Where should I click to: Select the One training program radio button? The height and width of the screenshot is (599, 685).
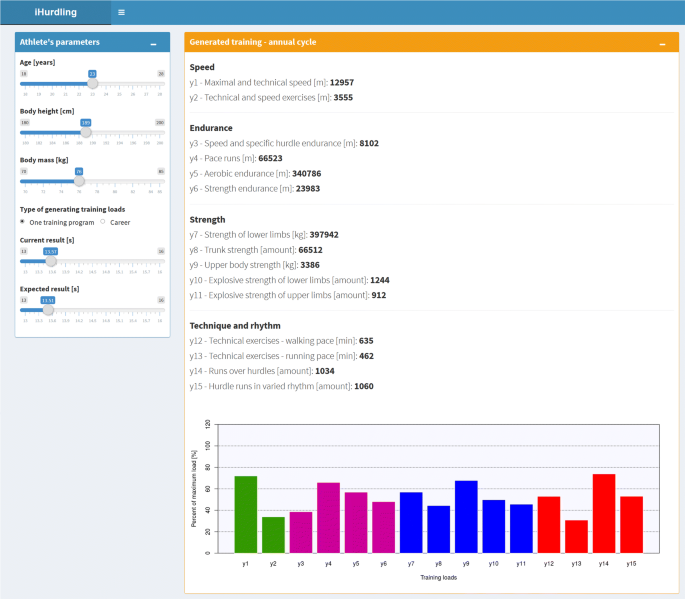(x=22, y=222)
